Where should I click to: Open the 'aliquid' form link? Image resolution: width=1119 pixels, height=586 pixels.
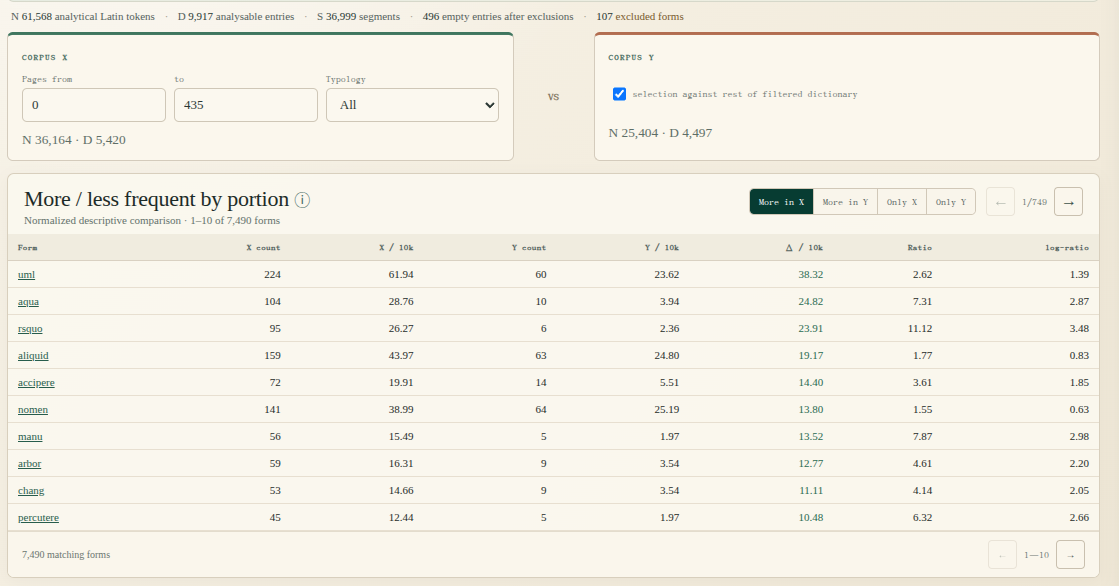point(33,355)
